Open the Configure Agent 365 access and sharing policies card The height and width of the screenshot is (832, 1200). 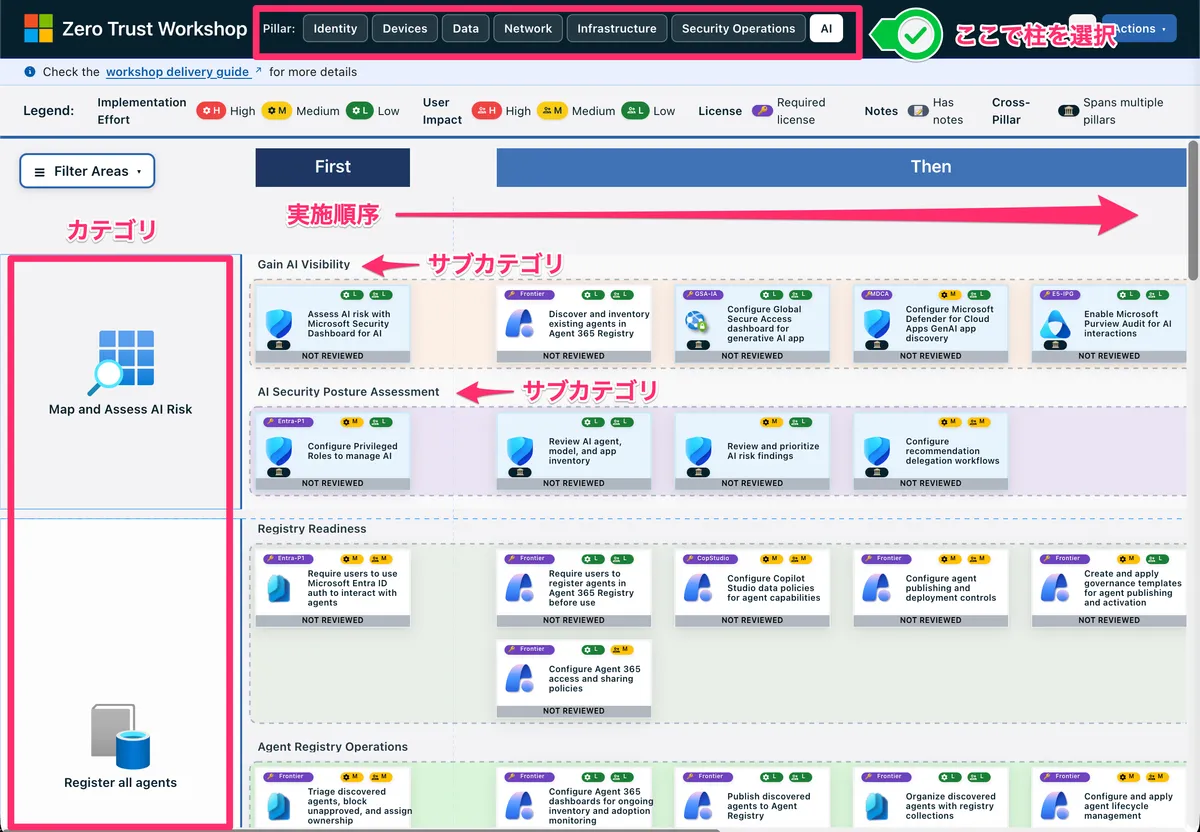click(x=573, y=678)
